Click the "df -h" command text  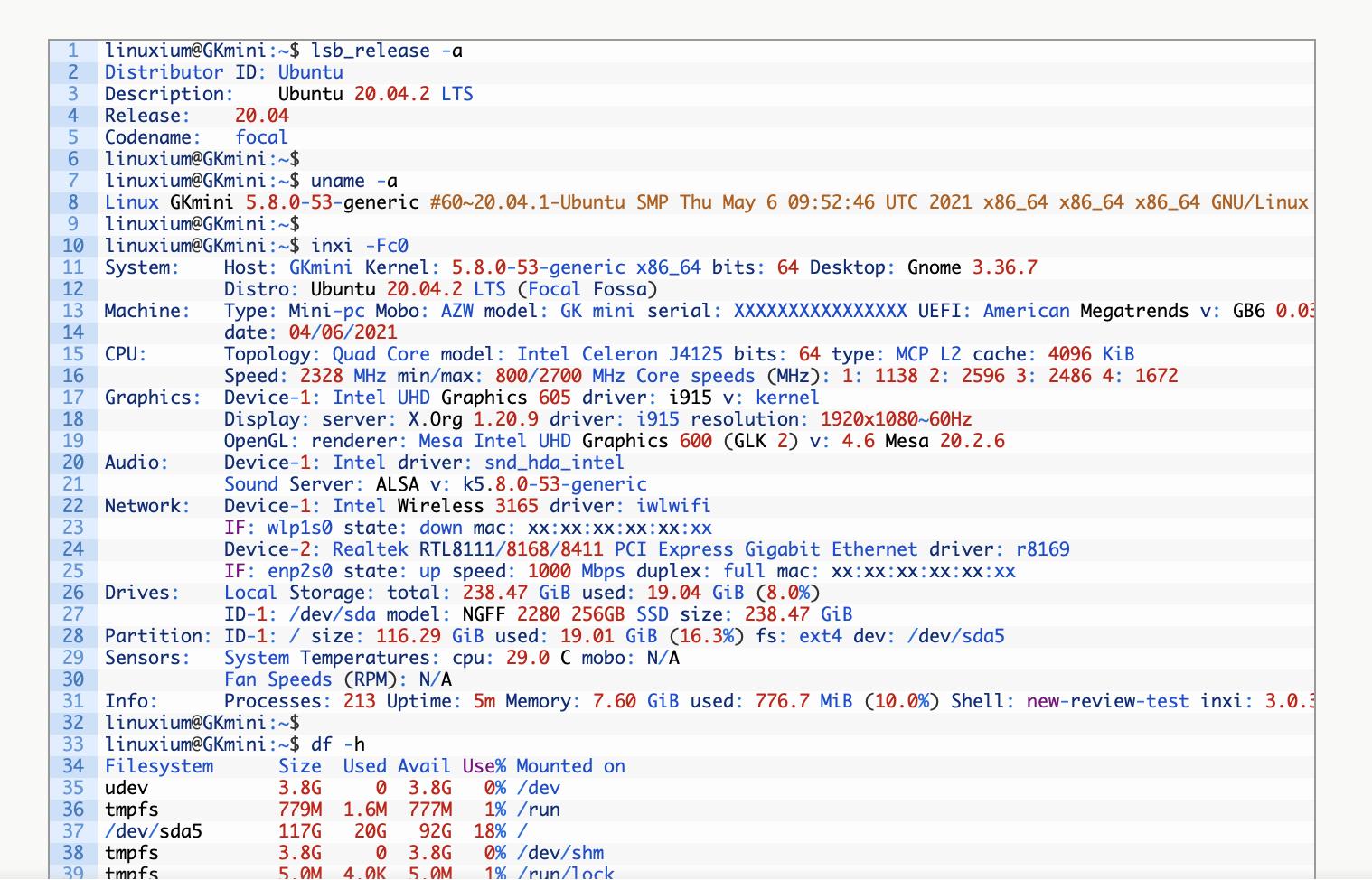click(338, 744)
